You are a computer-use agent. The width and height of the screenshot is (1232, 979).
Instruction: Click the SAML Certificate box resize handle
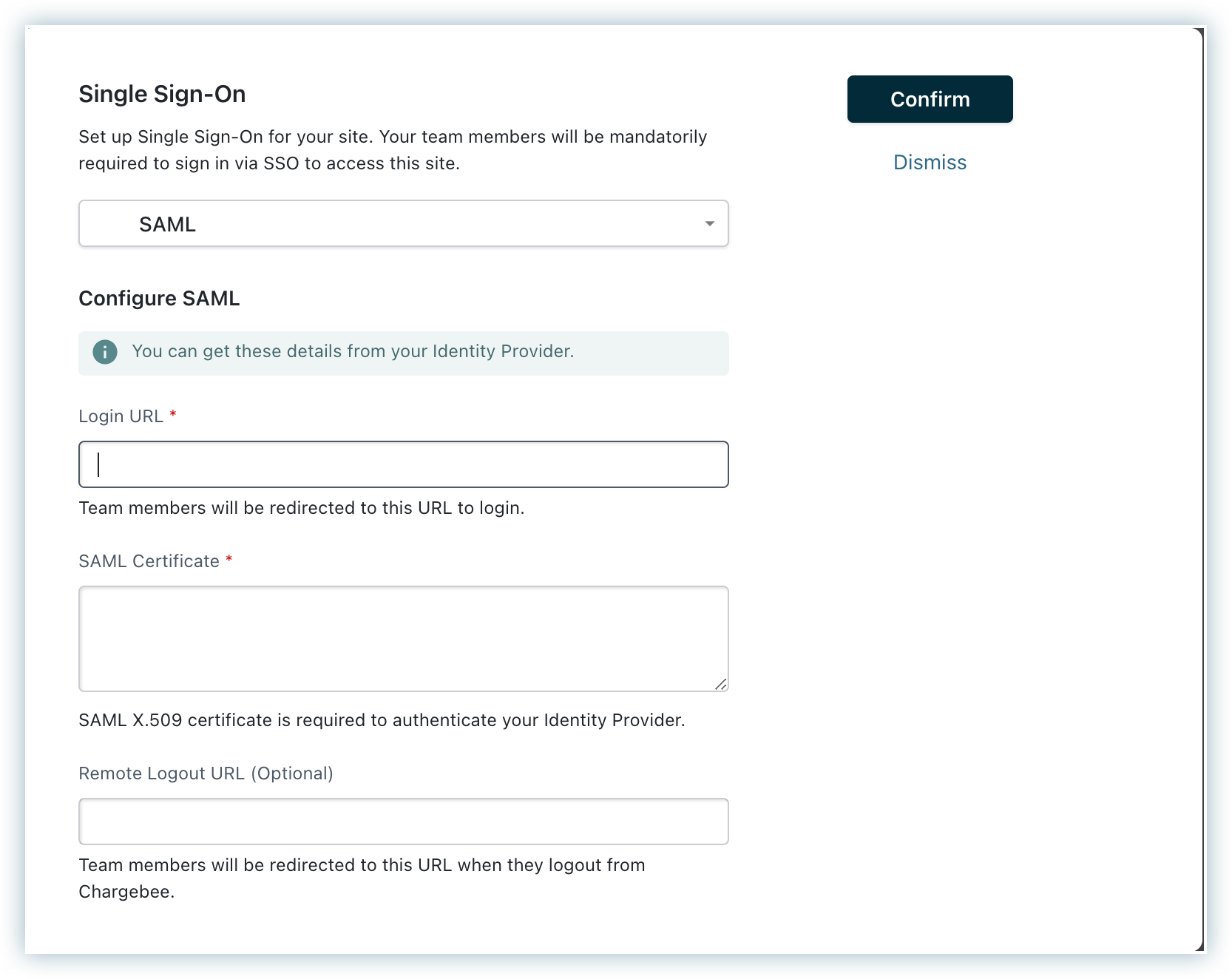pyautogui.click(x=720, y=684)
